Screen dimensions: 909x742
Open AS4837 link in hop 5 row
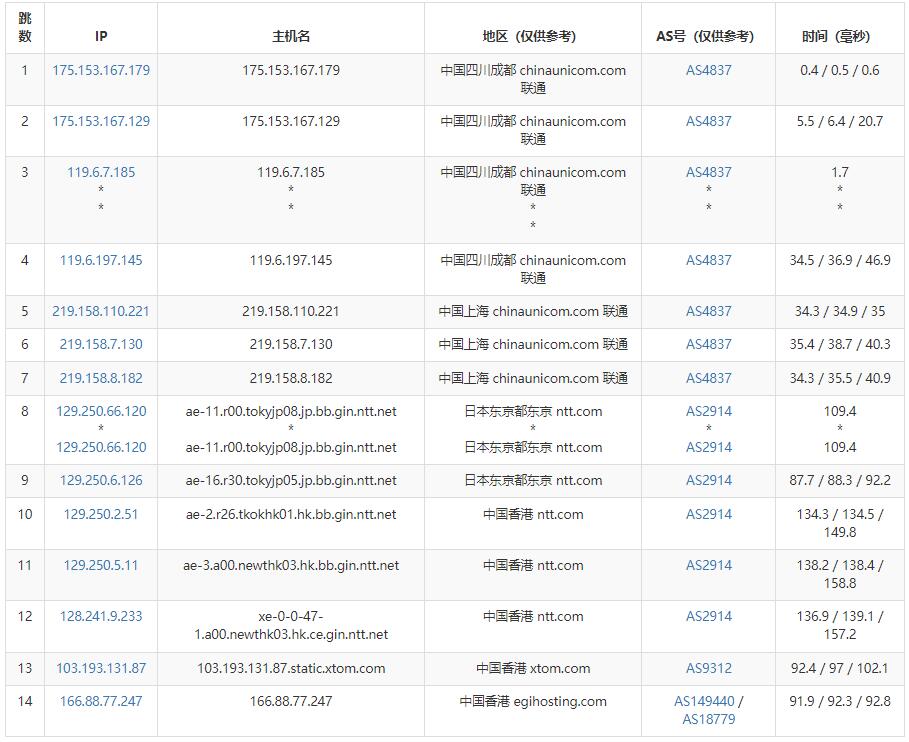(x=708, y=311)
